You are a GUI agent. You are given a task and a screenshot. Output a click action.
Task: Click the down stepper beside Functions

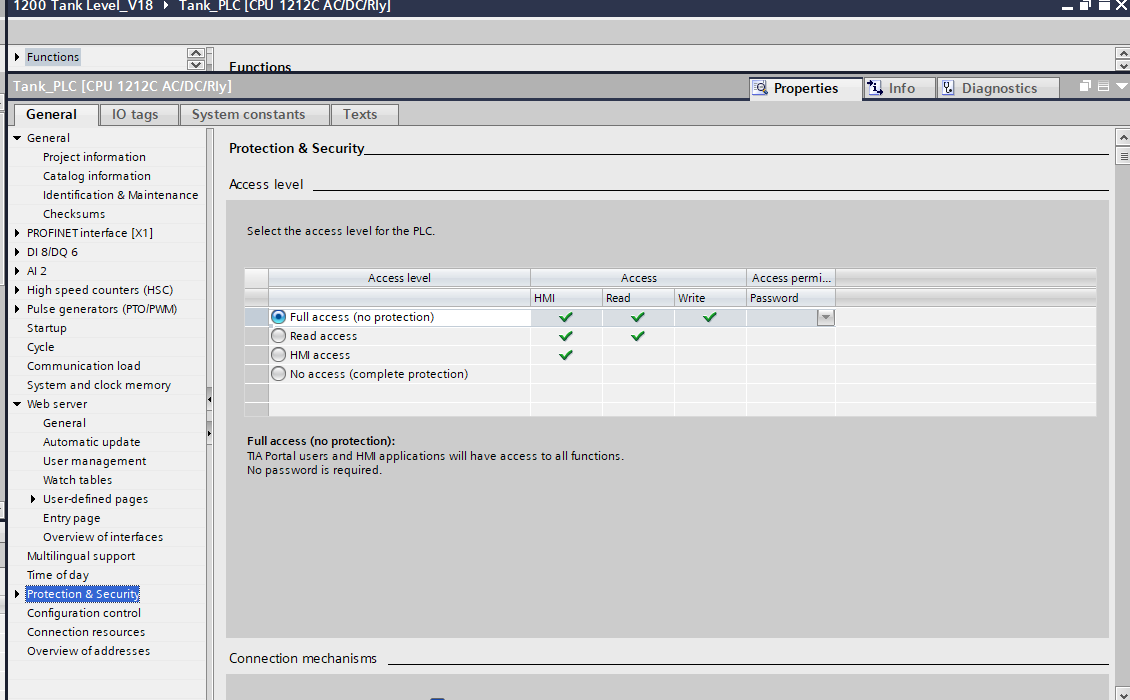195,64
